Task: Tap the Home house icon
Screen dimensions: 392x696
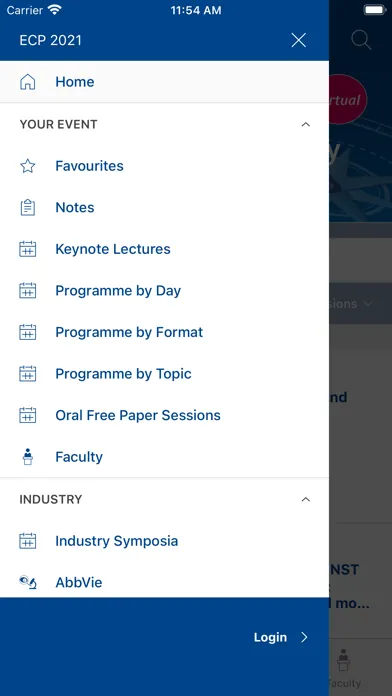Action: pos(28,82)
